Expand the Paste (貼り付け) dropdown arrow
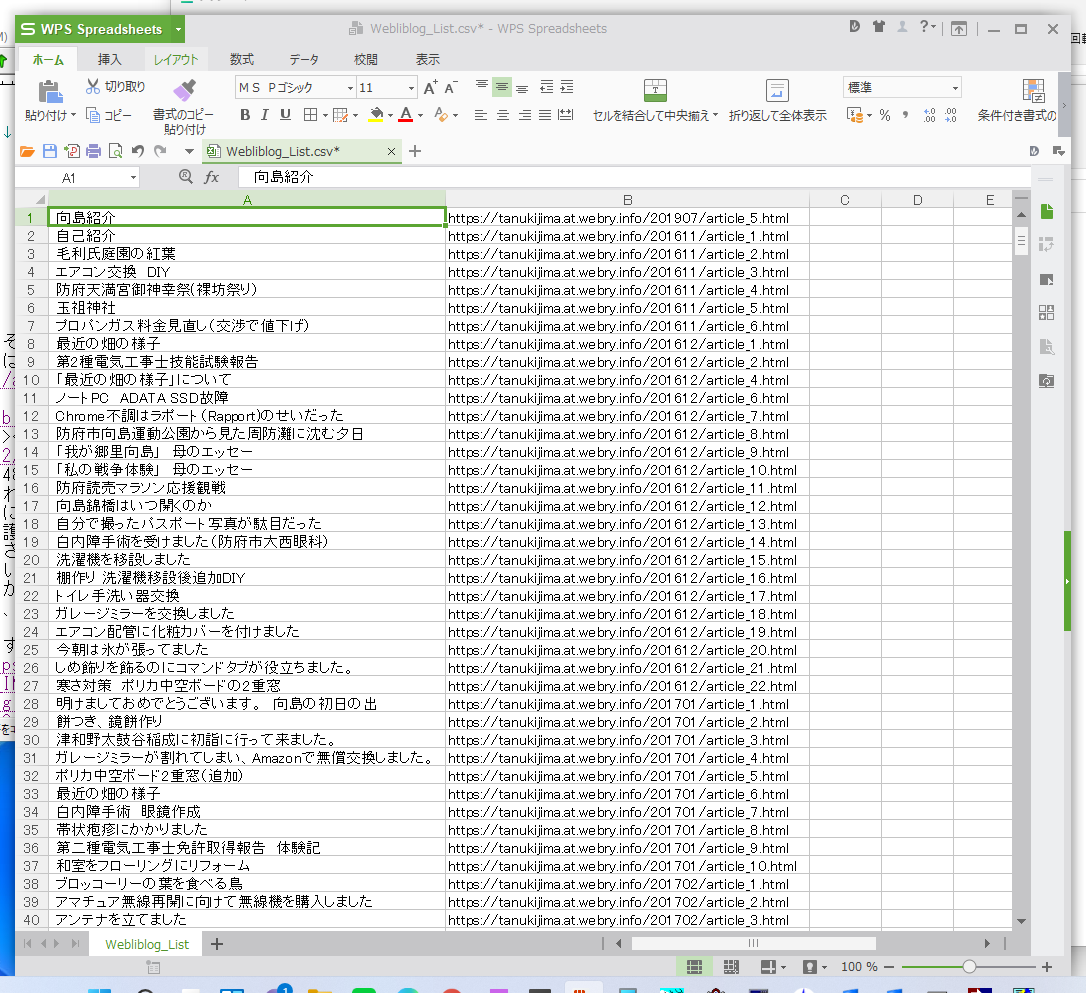 pyautogui.click(x=73, y=115)
